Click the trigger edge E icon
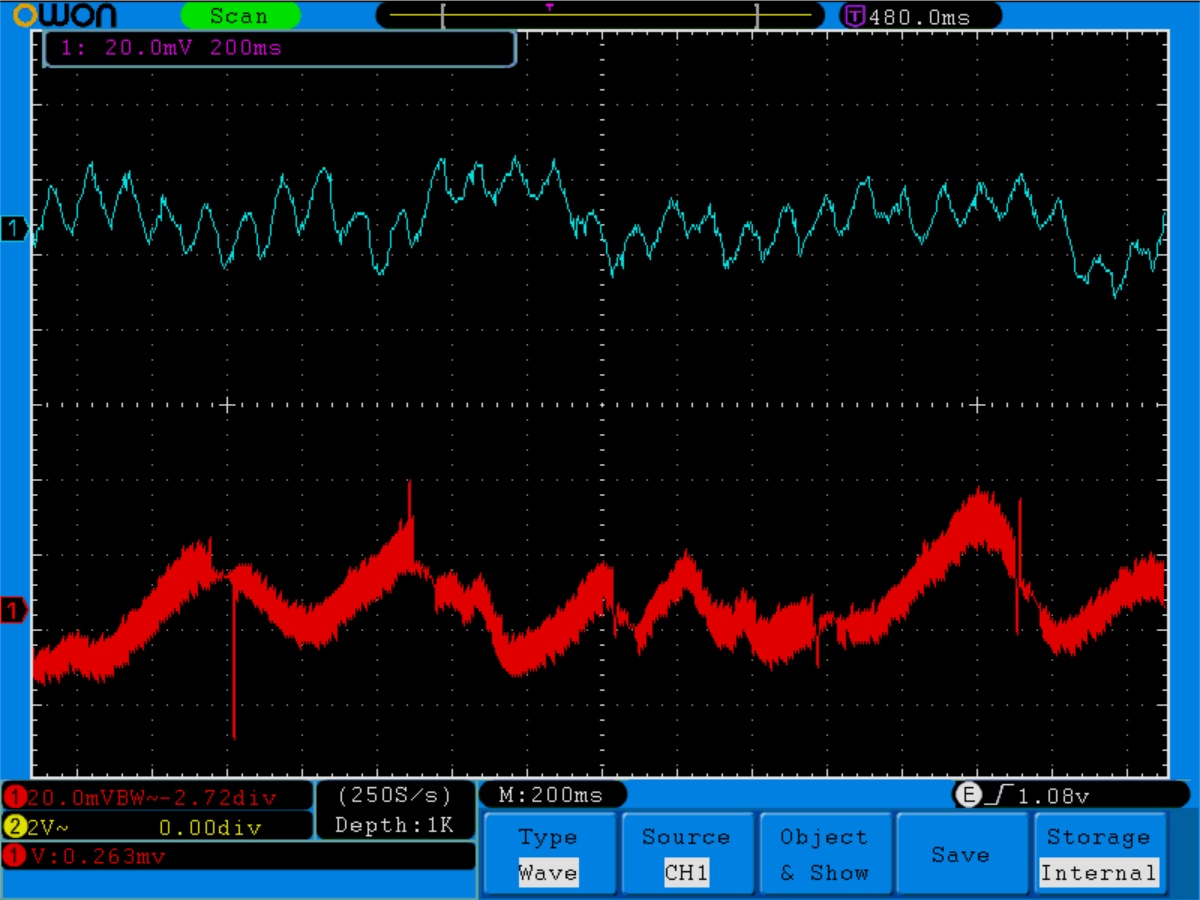1200x900 pixels. 967,795
